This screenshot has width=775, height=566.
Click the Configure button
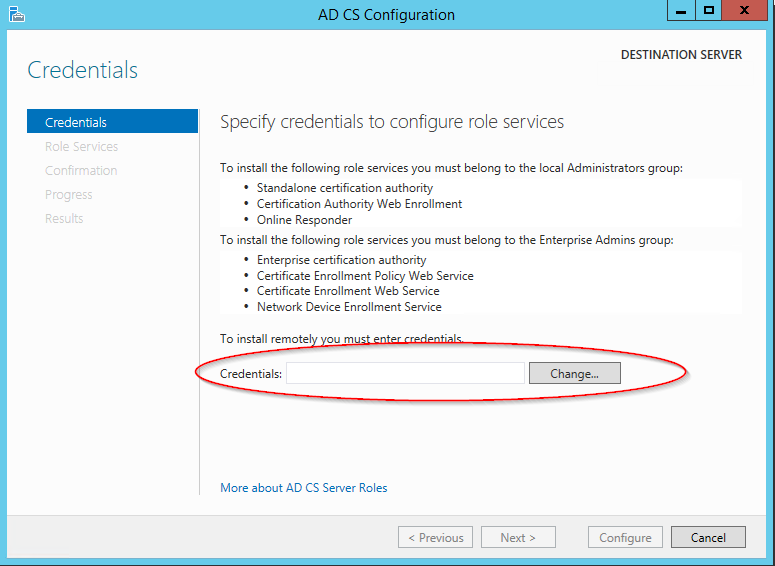[x=625, y=537]
